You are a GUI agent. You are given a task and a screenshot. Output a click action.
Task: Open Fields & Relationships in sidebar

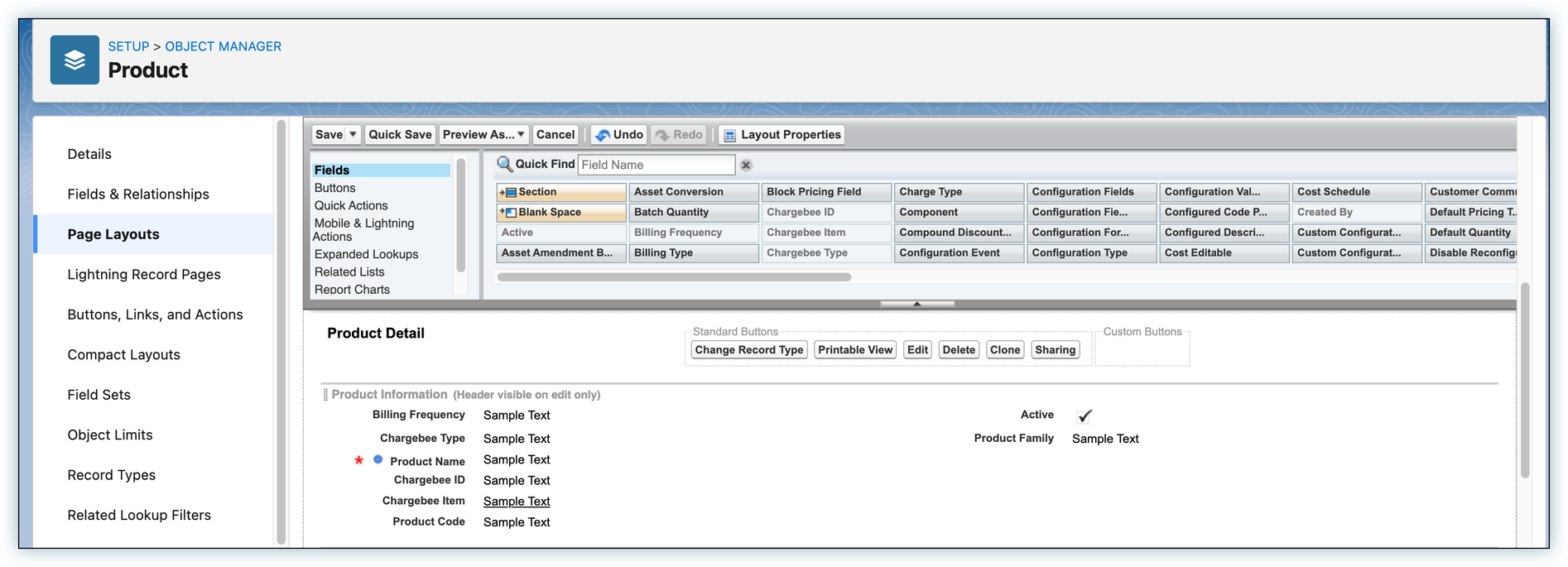pyautogui.click(x=138, y=194)
